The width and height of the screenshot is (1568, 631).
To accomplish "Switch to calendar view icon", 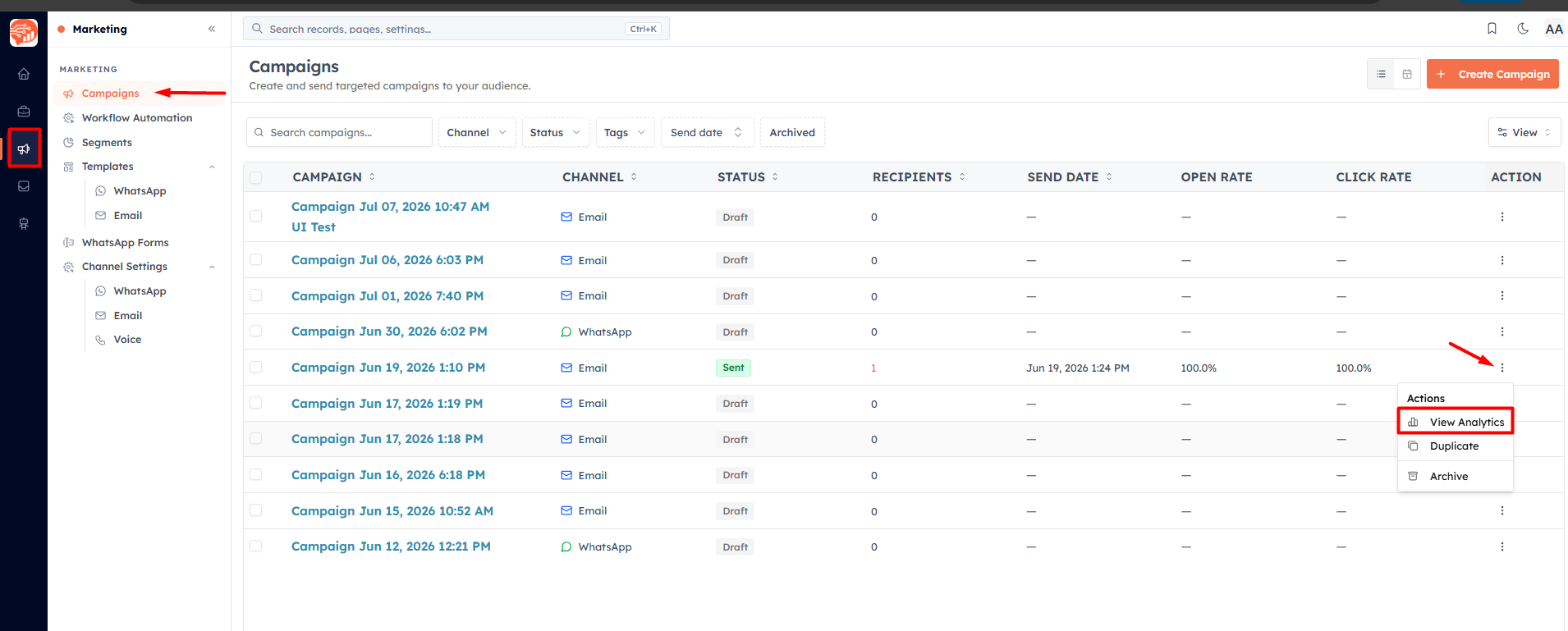I will click(x=1407, y=74).
